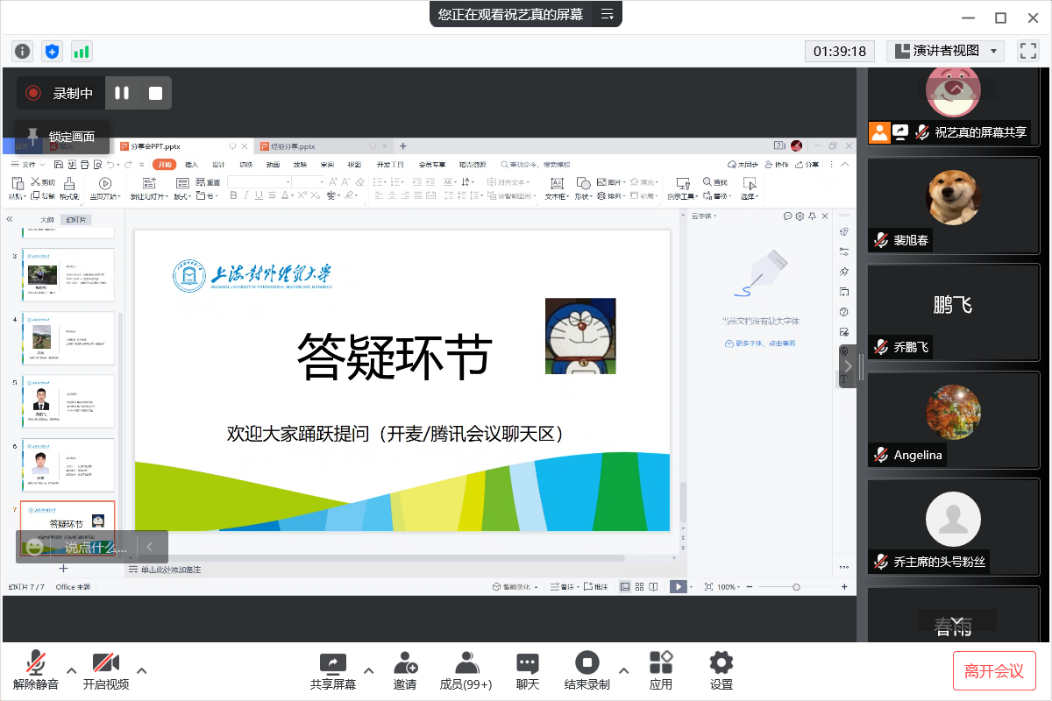Open the Chat (聊天) panel
Screen dimensions: 1052x701
coord(527,670)
